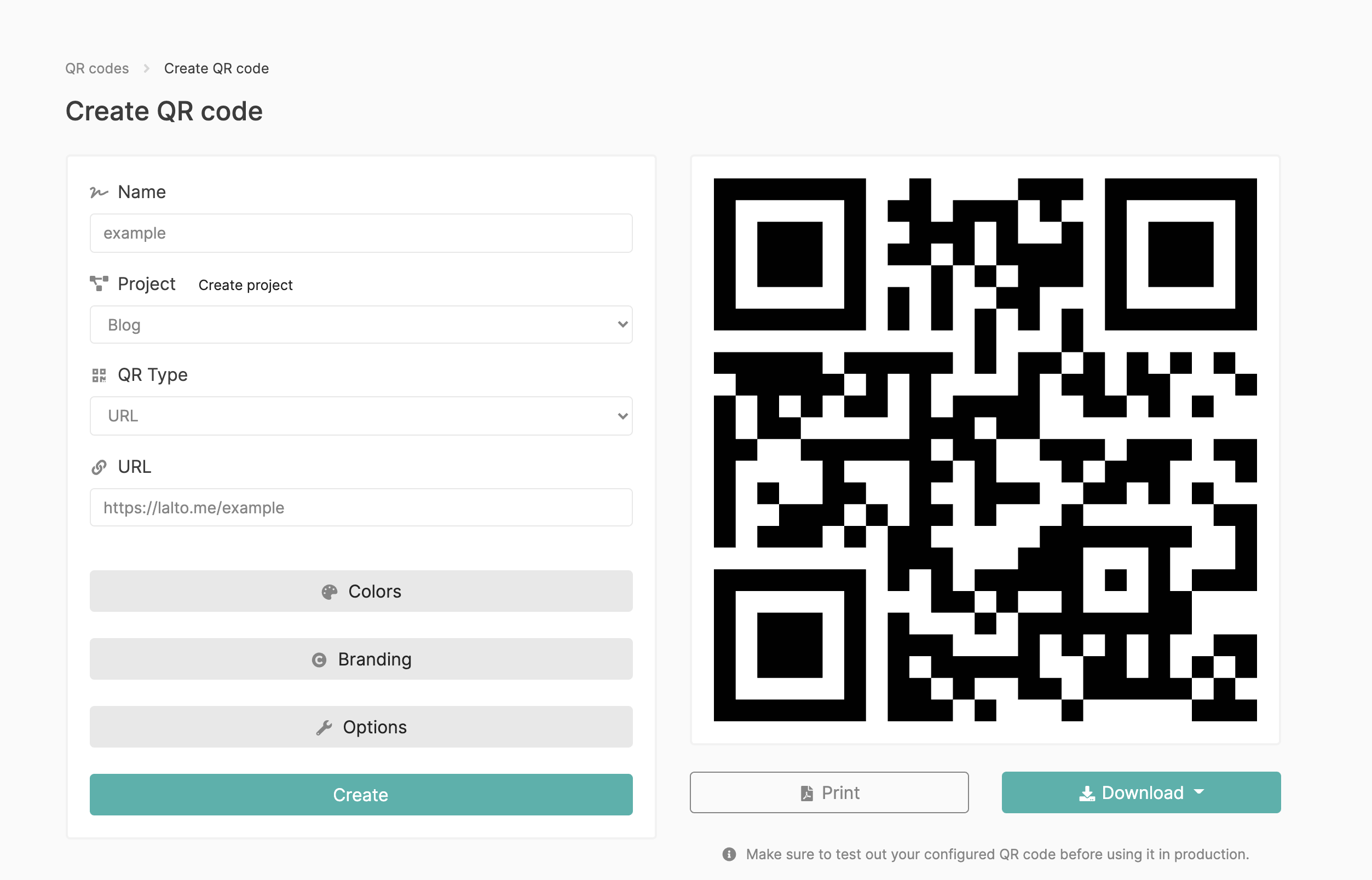Expand the Colors section
This screenshot has height=880, width=1372.
pyautogui.click(x=361, y=592)
